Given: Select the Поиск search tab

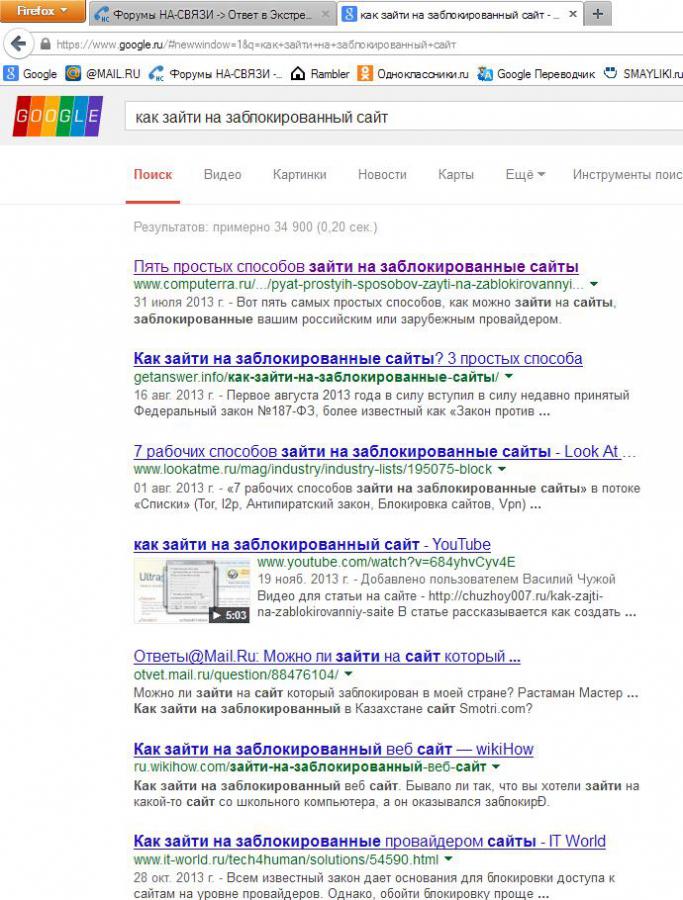Looking at the screenshot, I should [x=153, y=174].
